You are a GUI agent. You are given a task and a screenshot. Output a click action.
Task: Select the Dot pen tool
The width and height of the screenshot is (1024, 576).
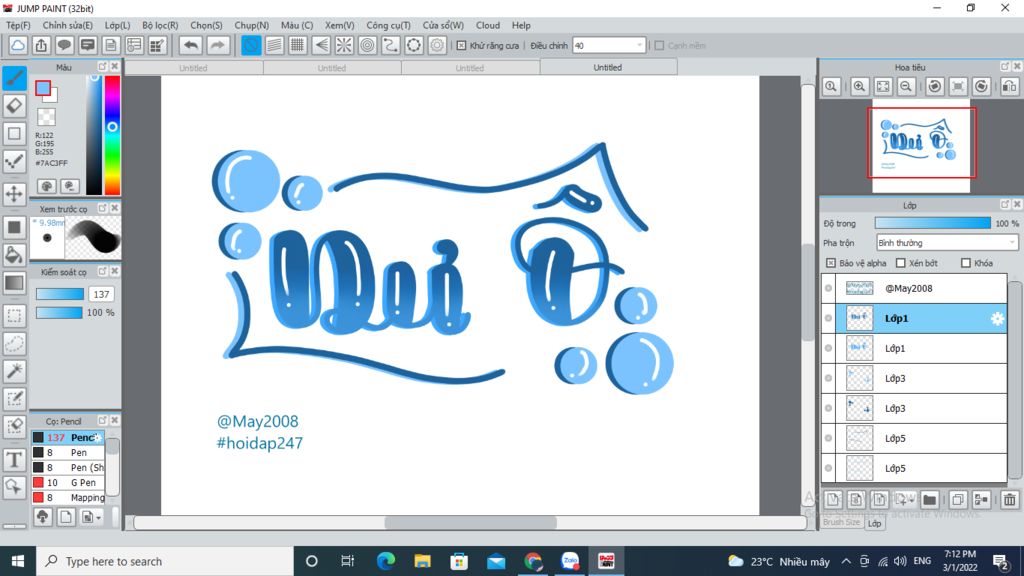point(14,161)
